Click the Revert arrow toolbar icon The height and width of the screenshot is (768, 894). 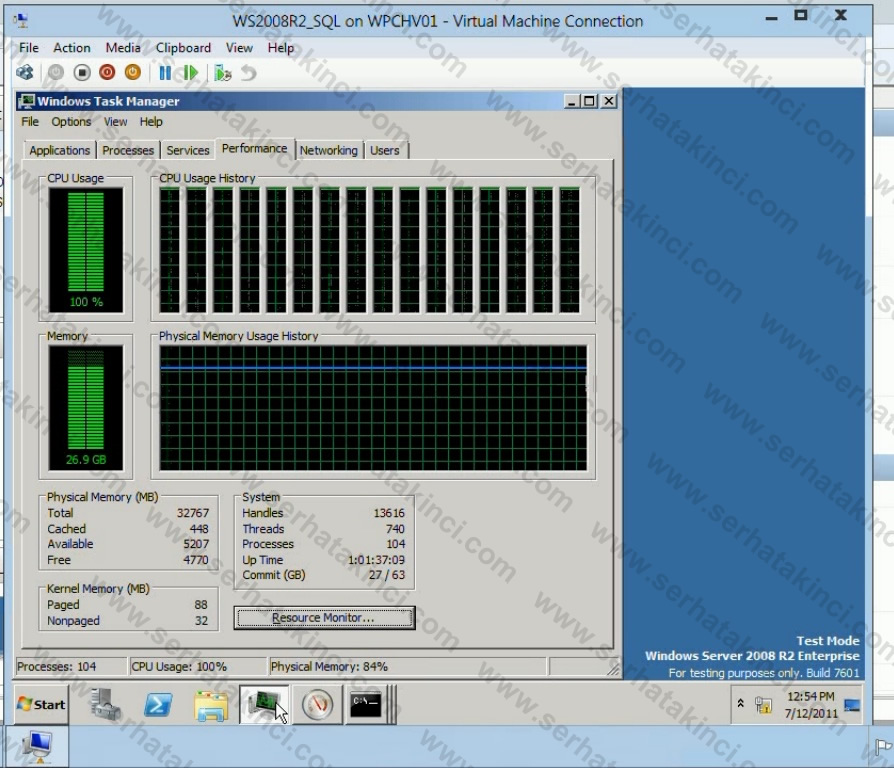(x=249, y=72)
